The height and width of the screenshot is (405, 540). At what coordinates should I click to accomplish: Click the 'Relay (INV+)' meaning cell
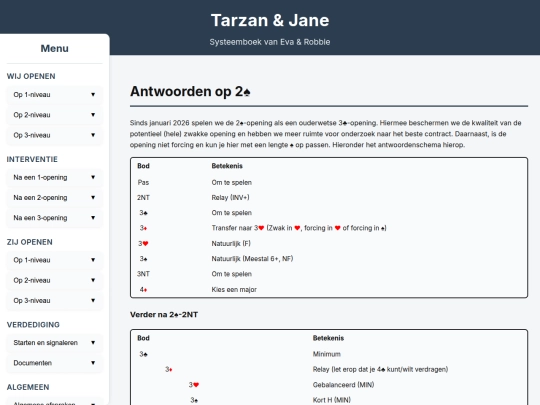tap(230, 198)
